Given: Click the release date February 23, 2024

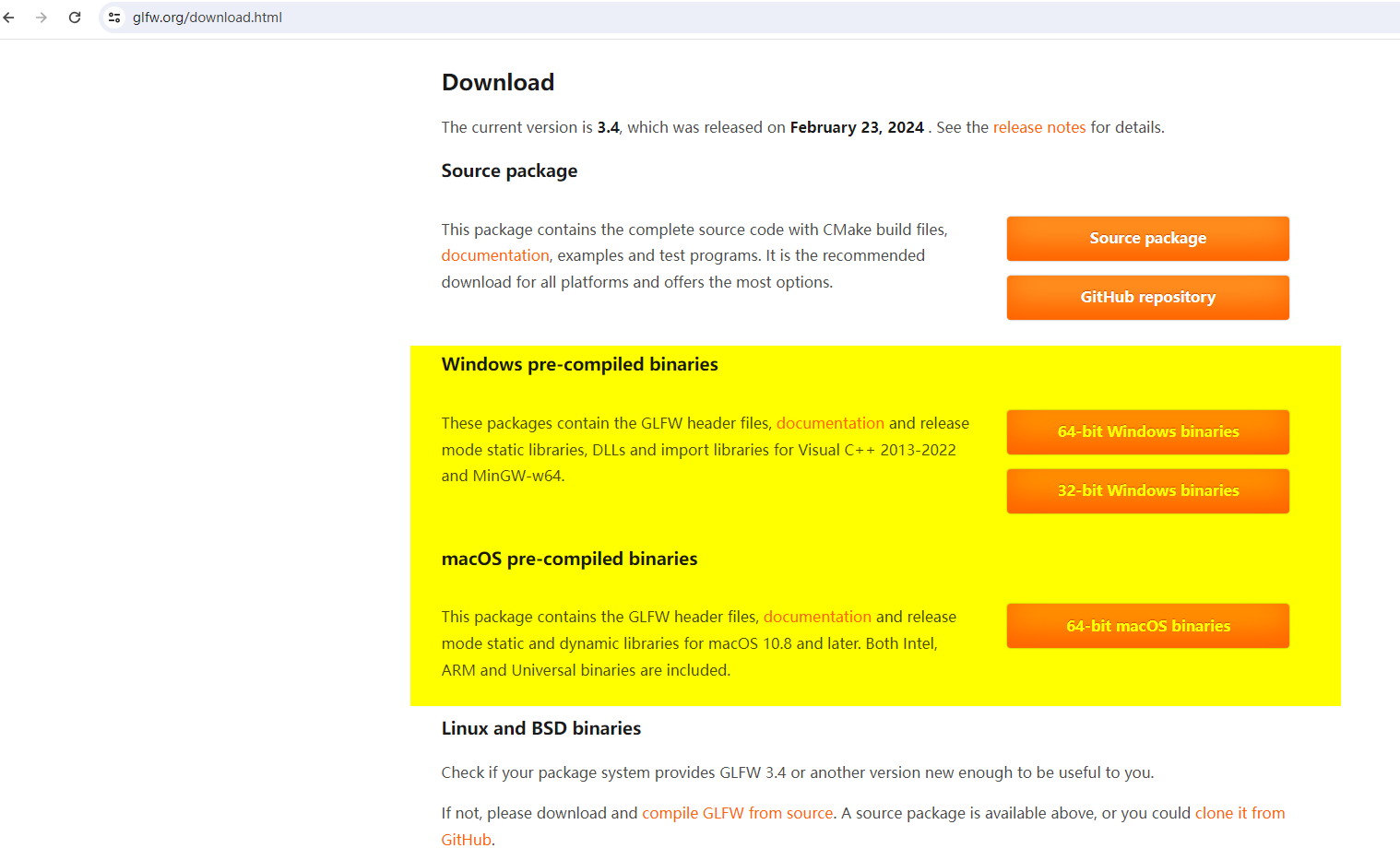Looking at the screenshot, I should click(x=857, y=127).
